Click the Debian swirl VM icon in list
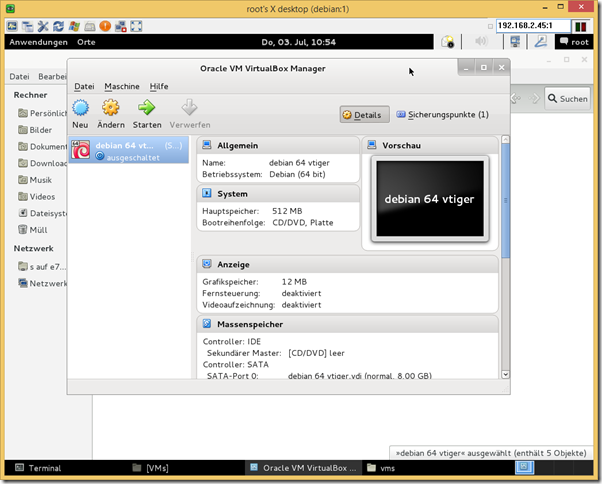 point(81,150)
